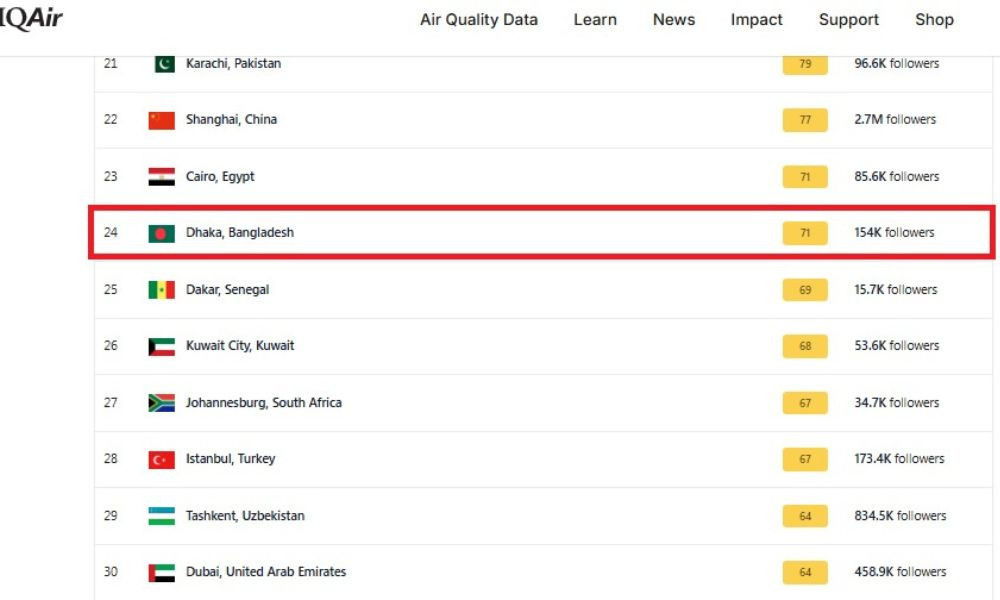Click the Bangladesh flag icon

tap(161, 233)
